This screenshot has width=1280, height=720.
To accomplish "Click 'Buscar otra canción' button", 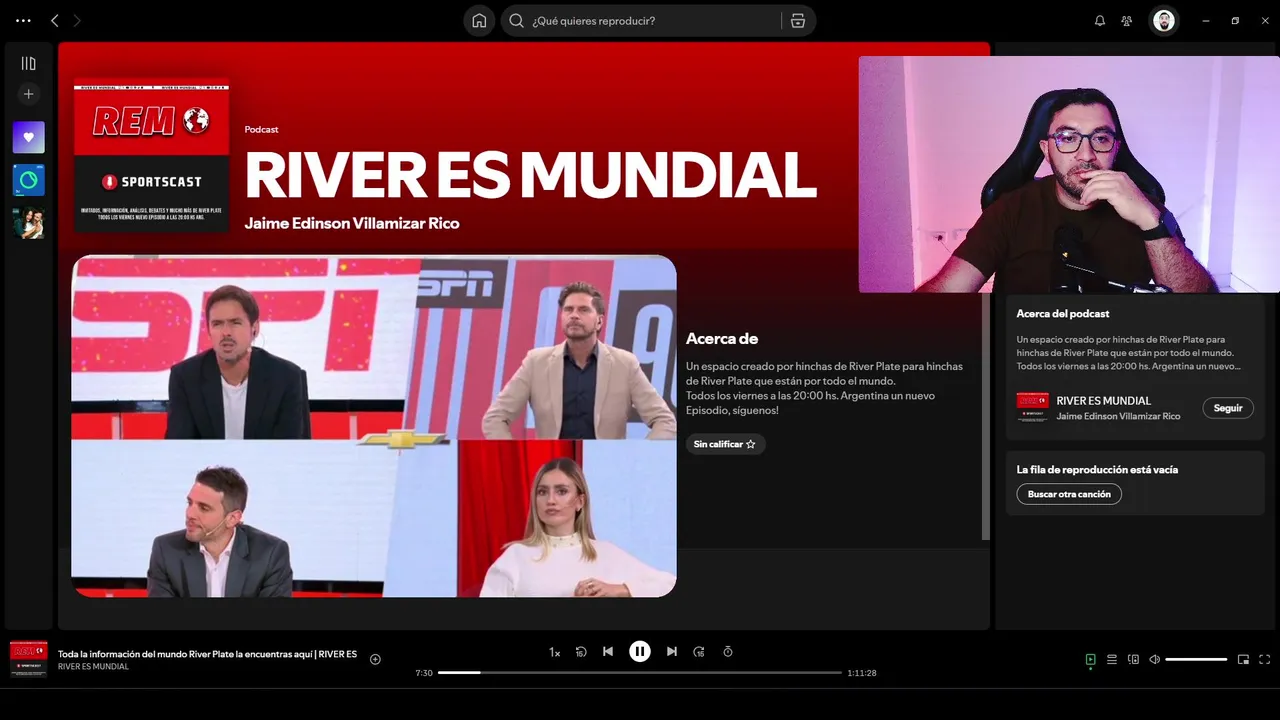I will click(x=1069, y=494).
